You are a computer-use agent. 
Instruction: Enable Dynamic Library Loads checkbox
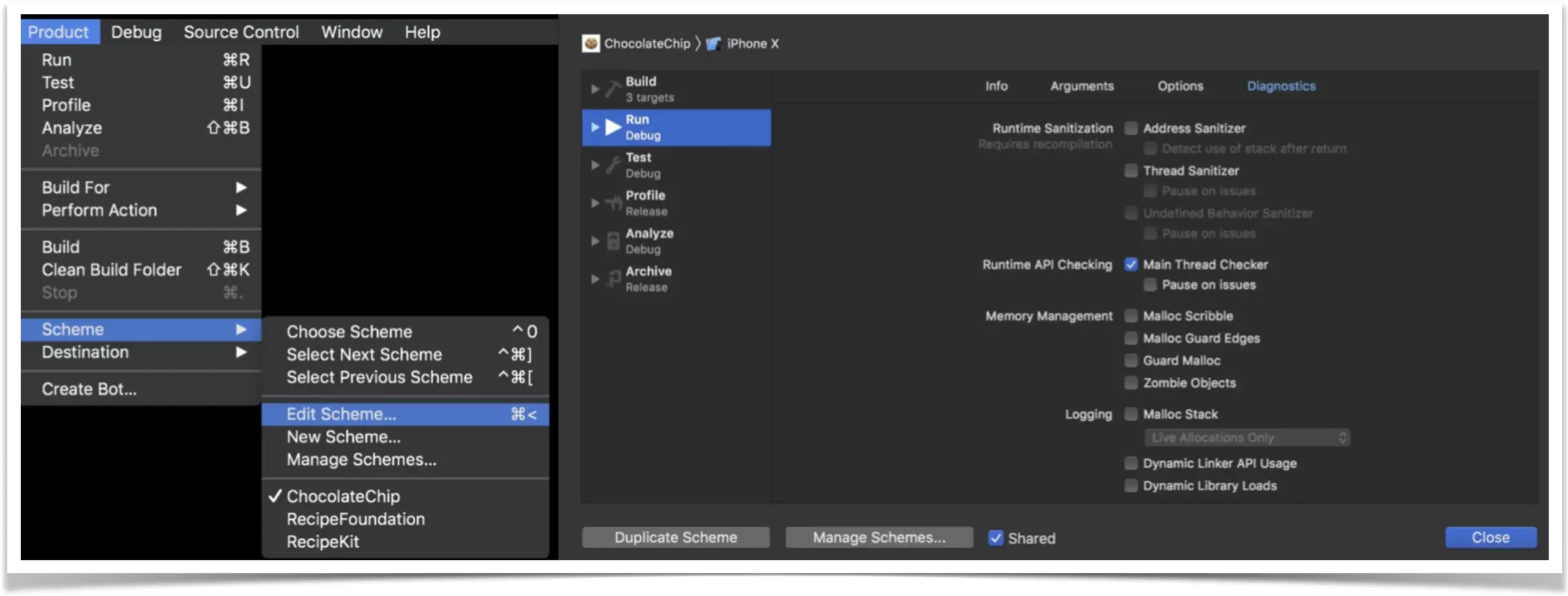(1131, 485)
